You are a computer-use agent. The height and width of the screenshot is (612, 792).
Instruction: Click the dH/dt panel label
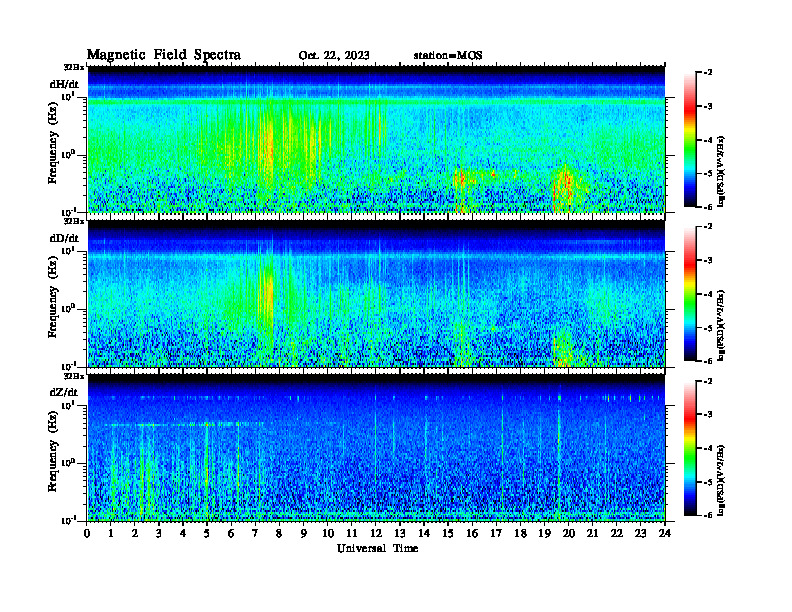click(64, 84)
